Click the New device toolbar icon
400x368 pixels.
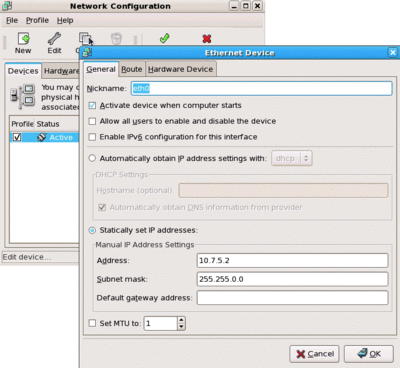click(23, 39)
